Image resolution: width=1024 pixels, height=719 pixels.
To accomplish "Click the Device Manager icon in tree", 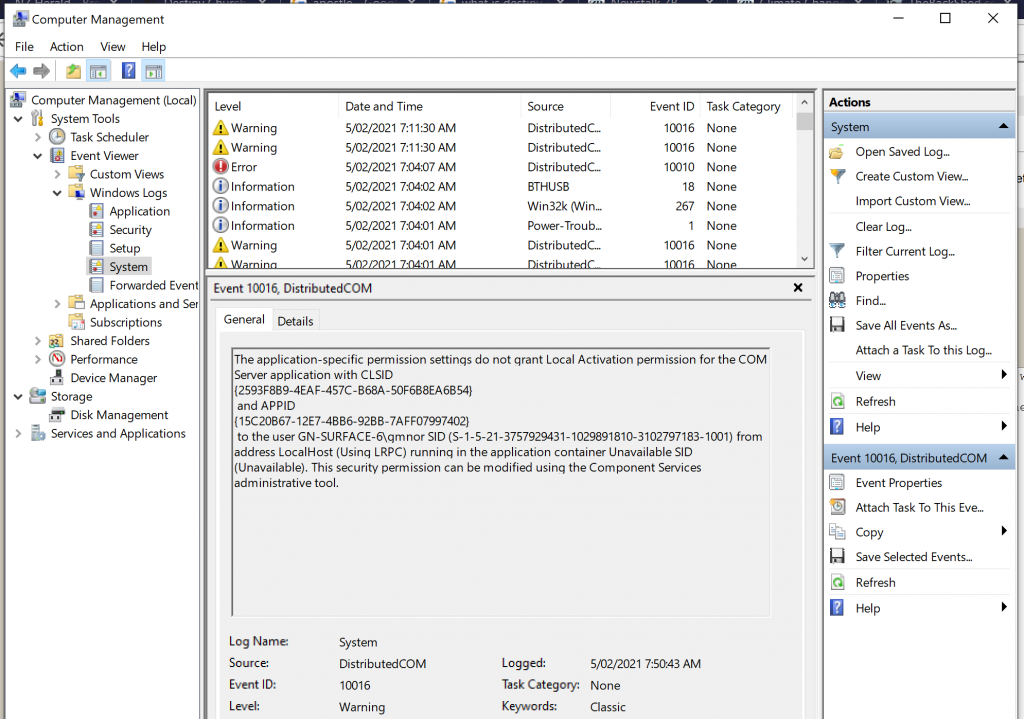I will pyautogui.click(x=57, y=378).
